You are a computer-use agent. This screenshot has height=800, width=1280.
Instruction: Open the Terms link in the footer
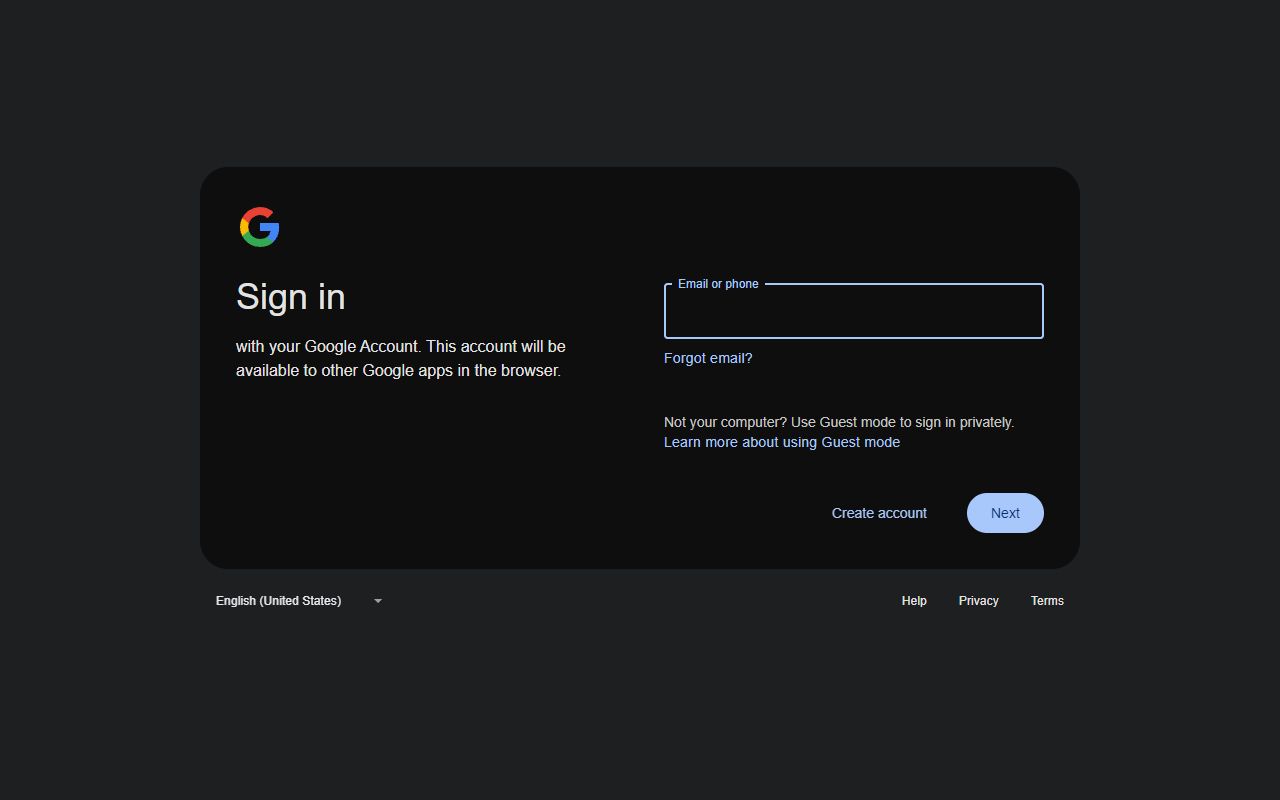click(x=1047, y=601)
